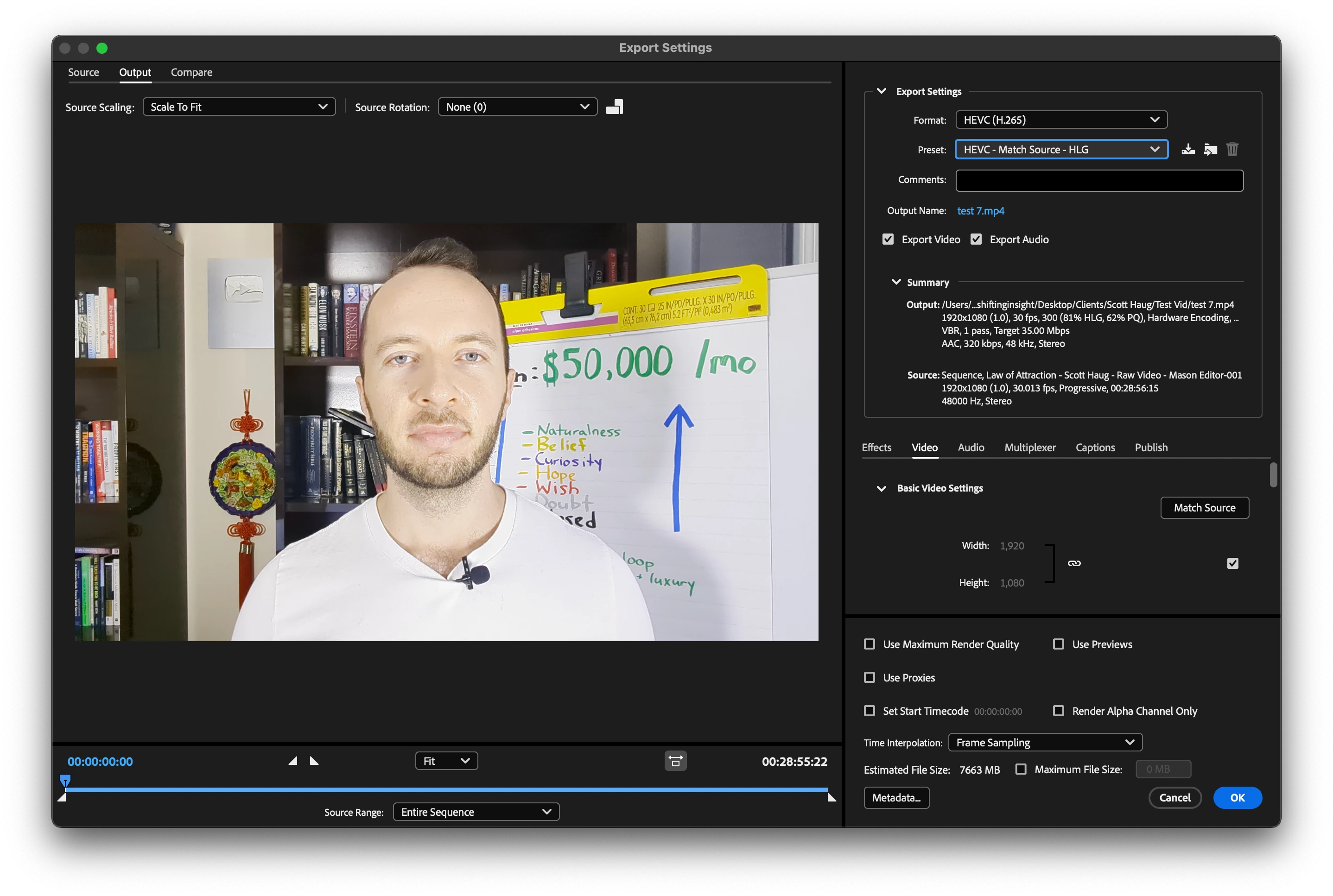Open the test 7.mp4 output name link
Screen dimensions: 1333x896
tap(980, 211)
